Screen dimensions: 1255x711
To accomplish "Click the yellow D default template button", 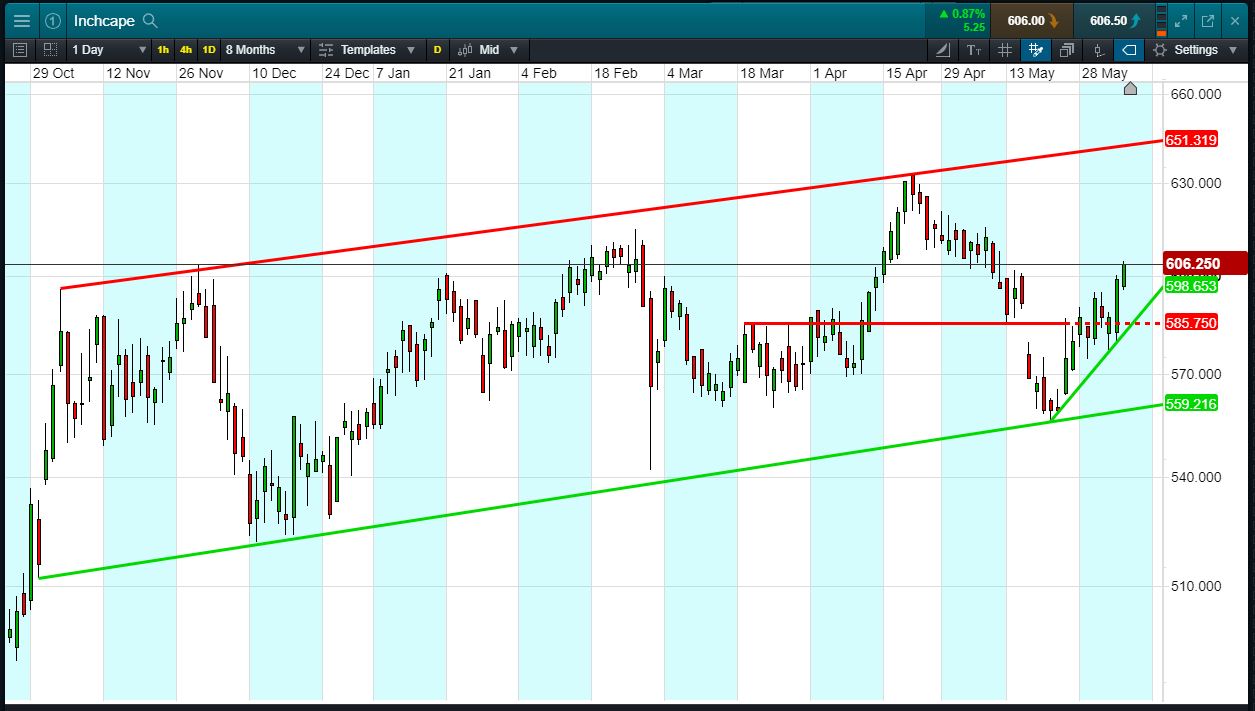I will pyautogui.click(x=437, y=49).
